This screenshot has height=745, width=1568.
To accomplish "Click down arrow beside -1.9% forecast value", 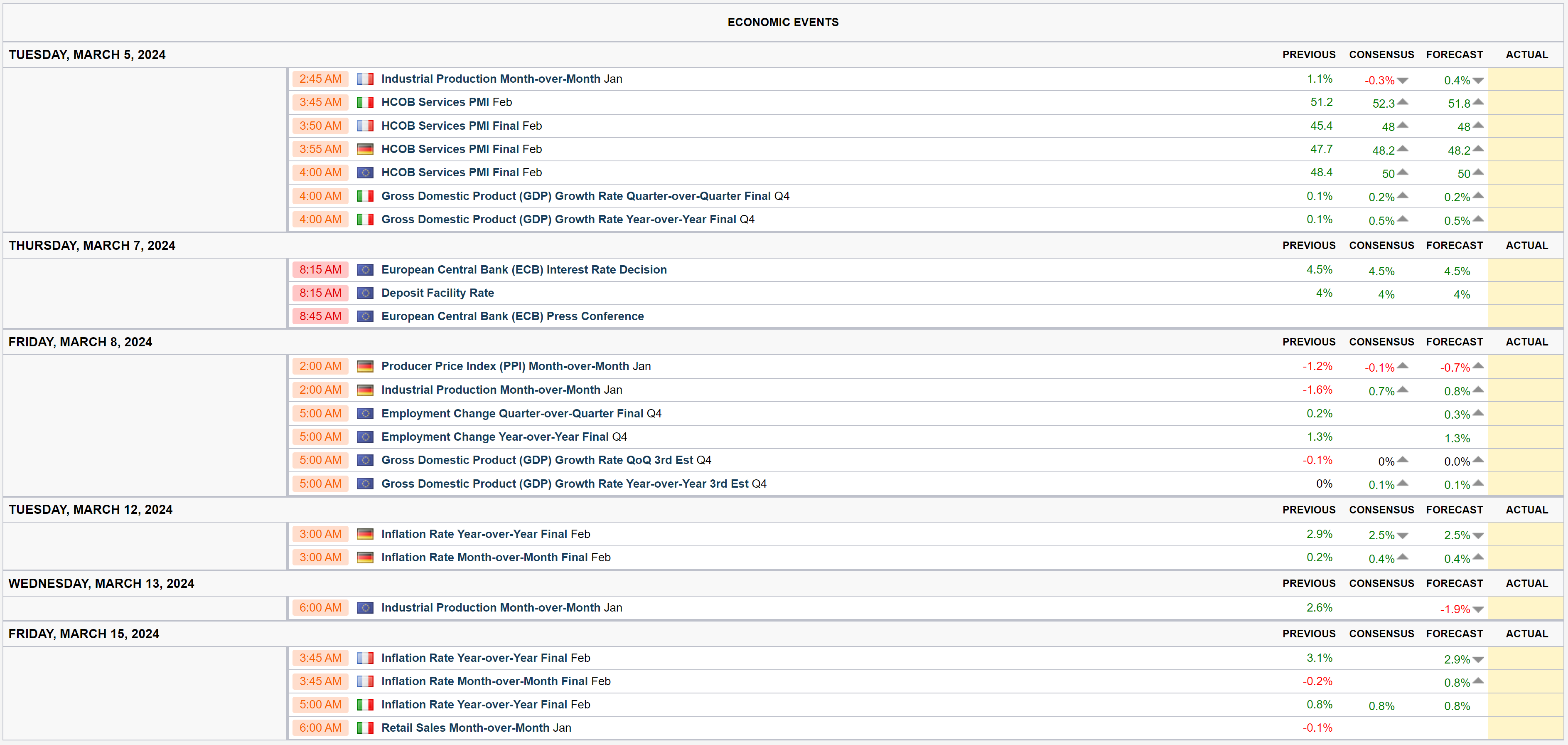I will coord(1478,609).
